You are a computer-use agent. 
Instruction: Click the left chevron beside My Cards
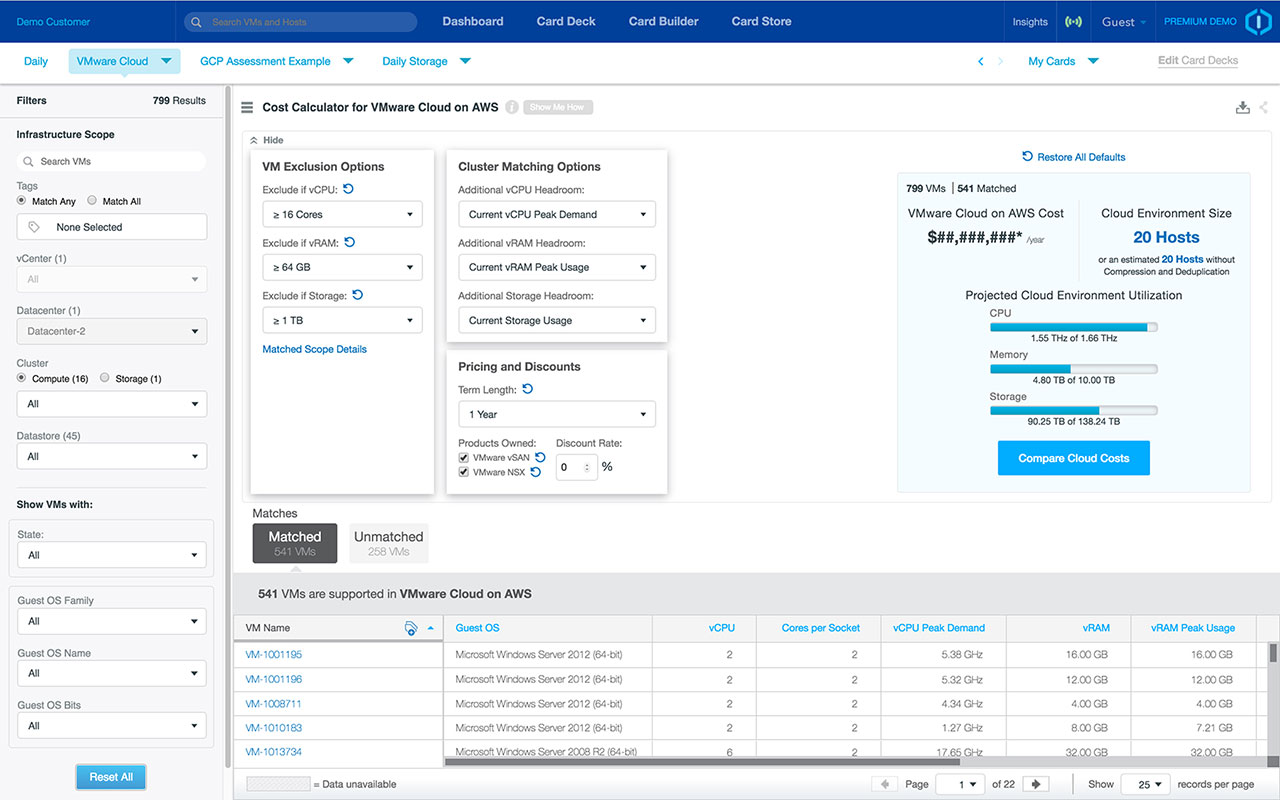(x=981, y=61)
